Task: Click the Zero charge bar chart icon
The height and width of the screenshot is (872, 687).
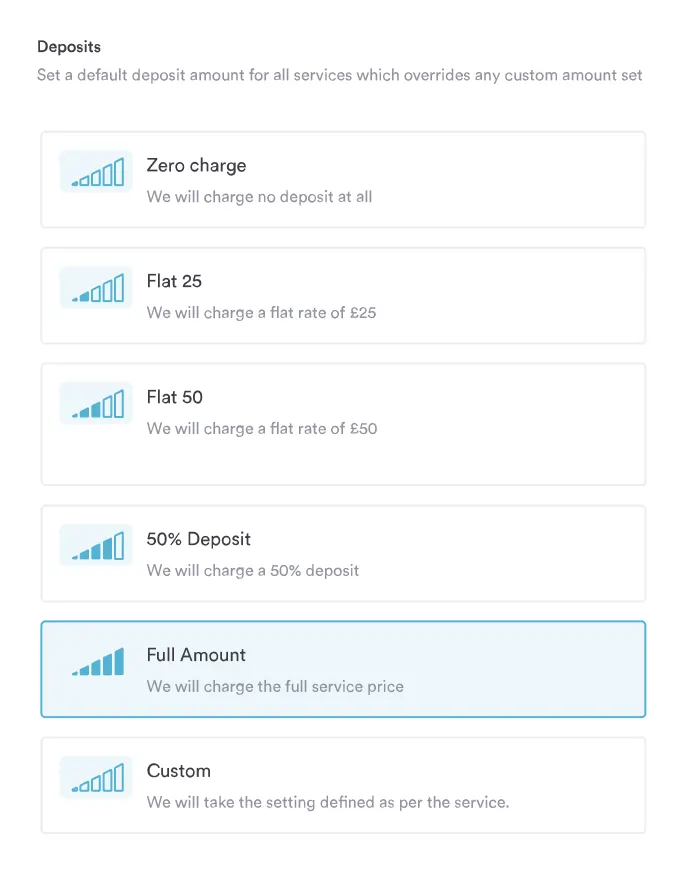Action: point(95,171)
